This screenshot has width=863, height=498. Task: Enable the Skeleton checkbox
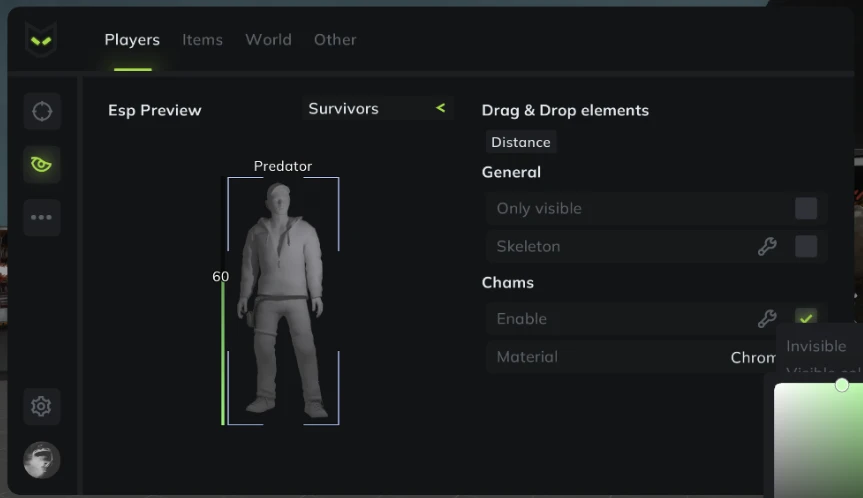tap(806, 246)
